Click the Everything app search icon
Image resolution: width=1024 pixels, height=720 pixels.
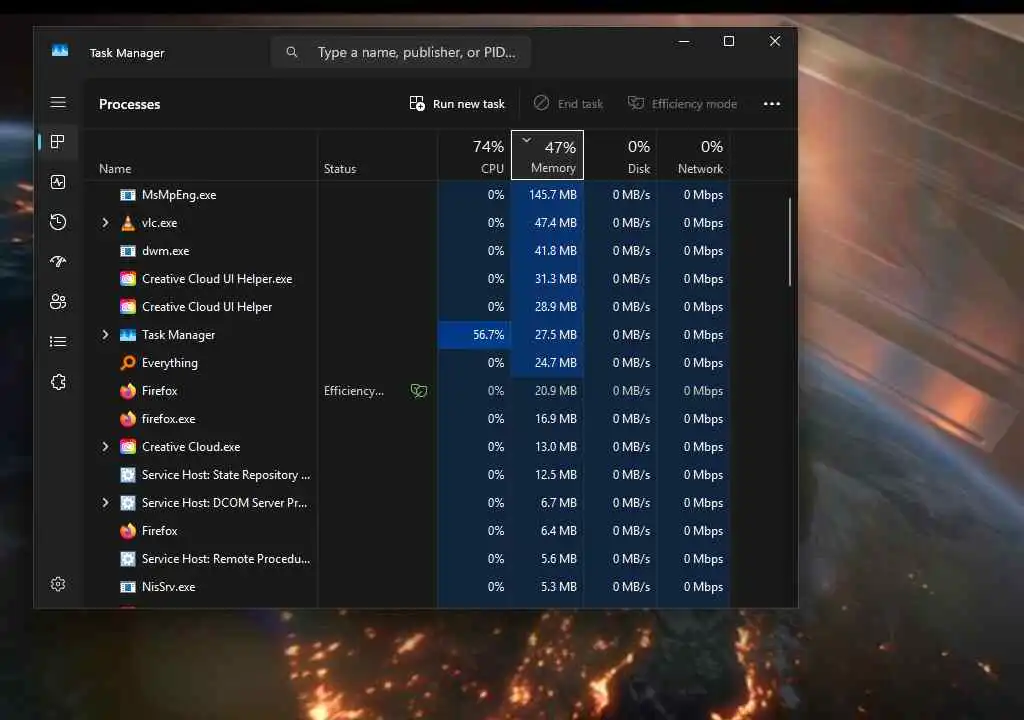(128, 363)
